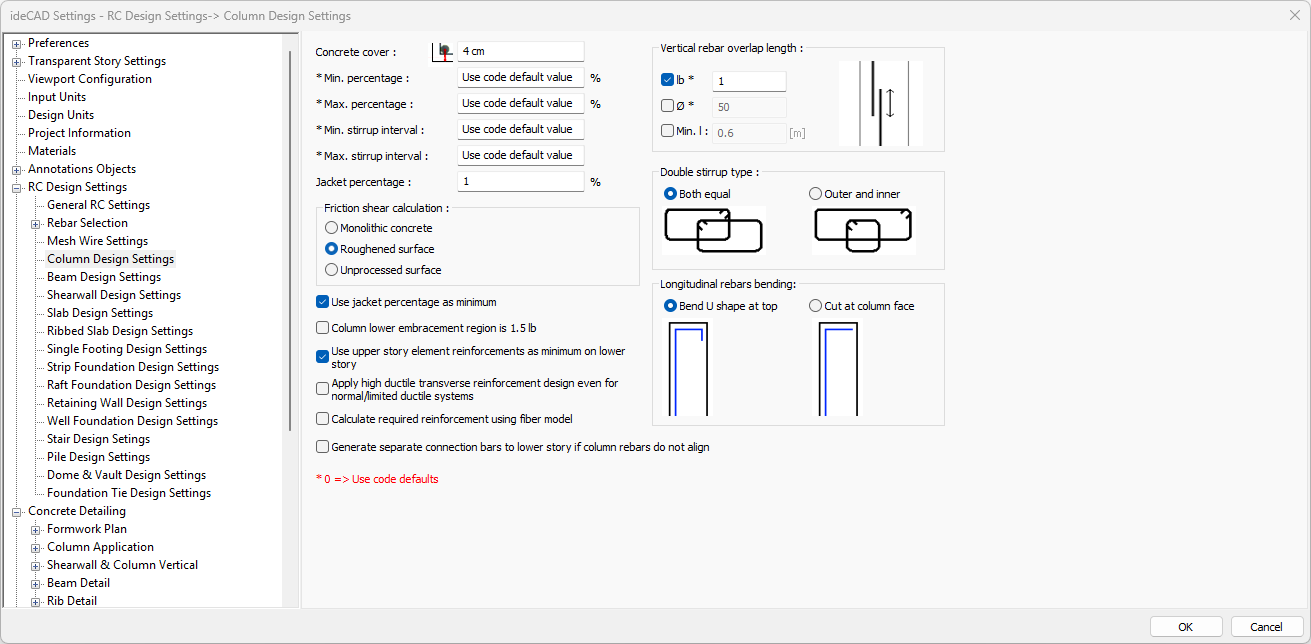1311x644 pixels.
Task: Expand the Preferences tree node
Action: pos(17,44)
